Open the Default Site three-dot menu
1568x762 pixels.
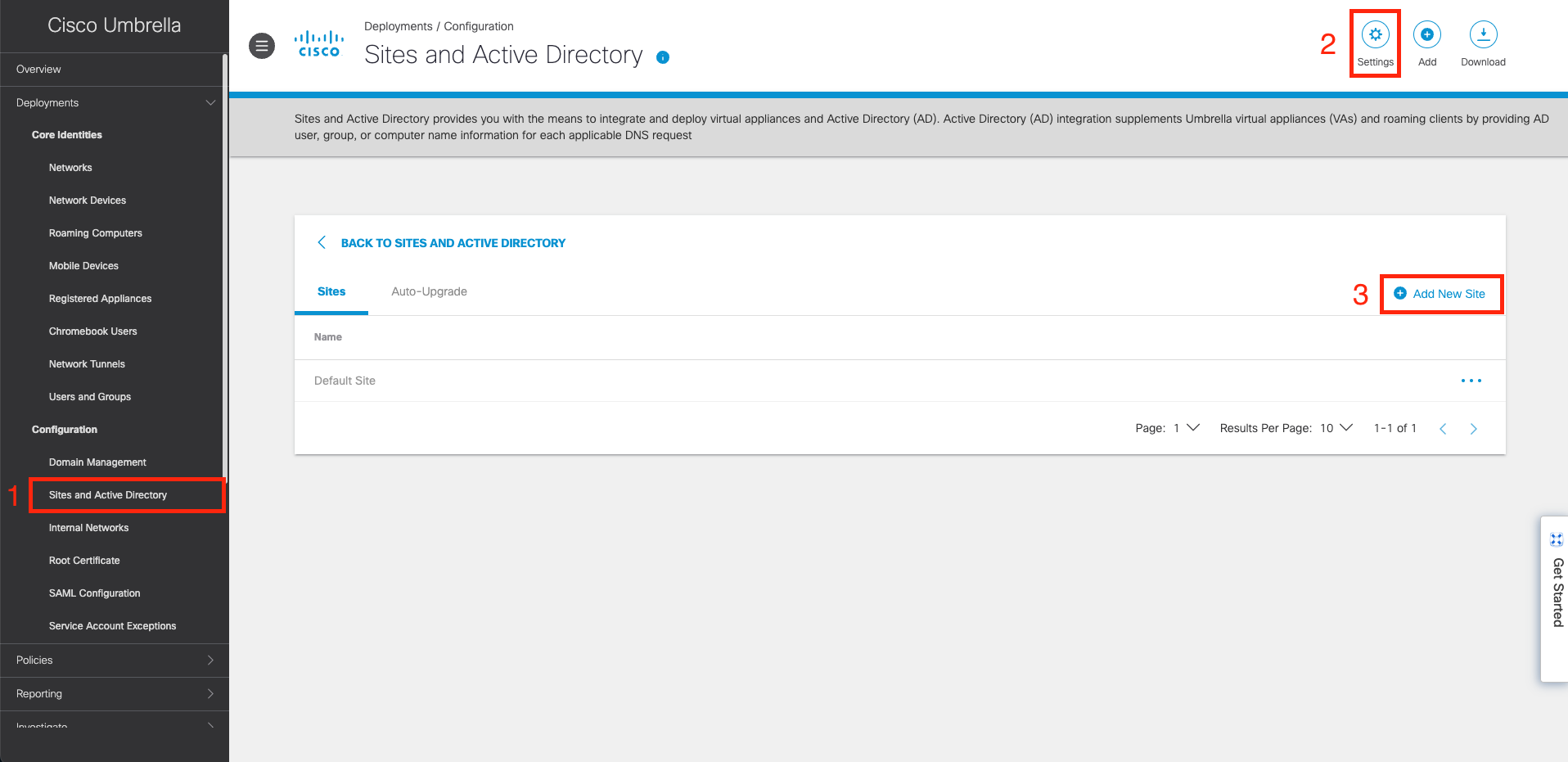point(1471,381)
